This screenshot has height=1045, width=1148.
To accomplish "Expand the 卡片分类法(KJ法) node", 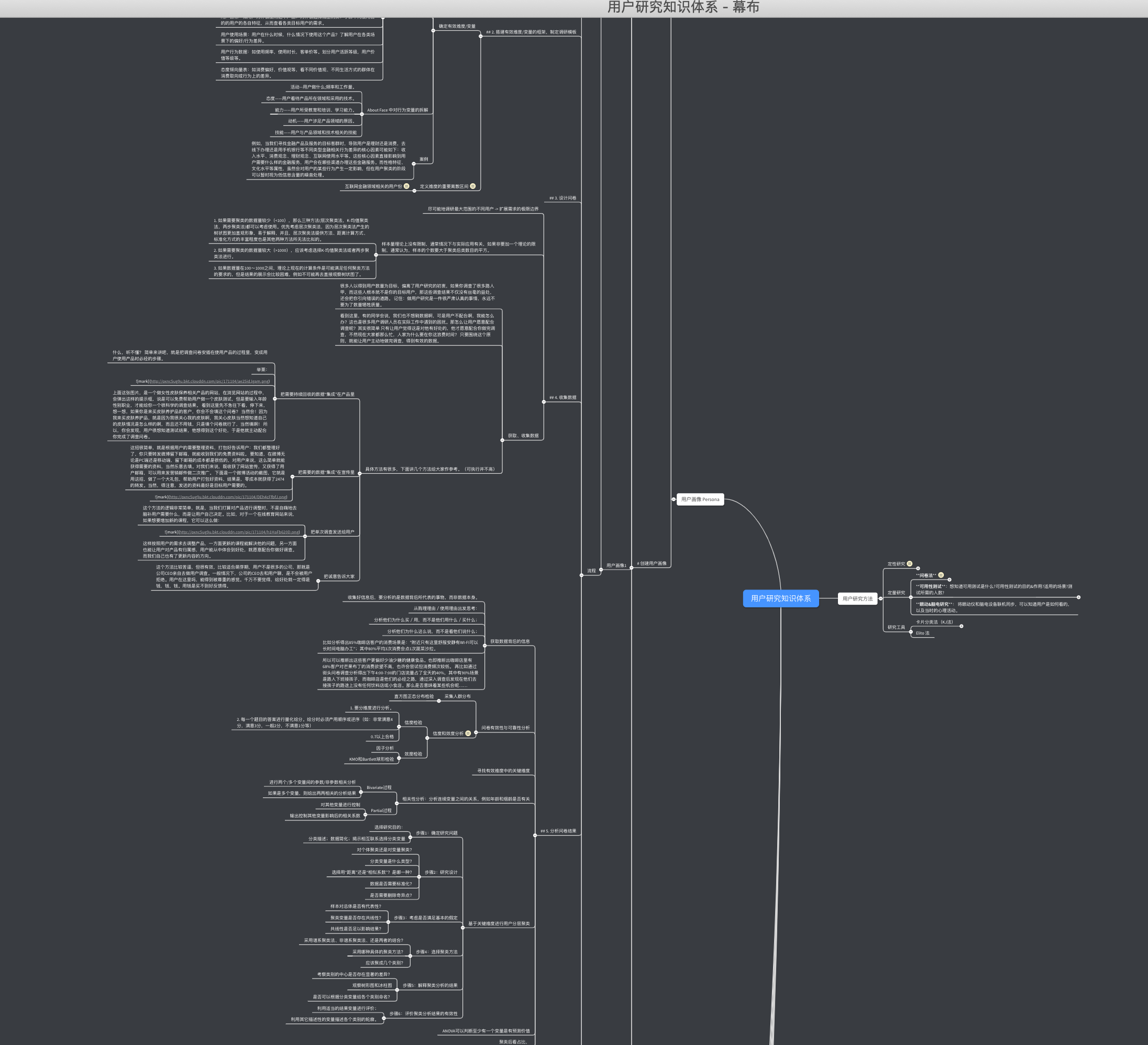I will pyautogui.click(x=961, y=626).
